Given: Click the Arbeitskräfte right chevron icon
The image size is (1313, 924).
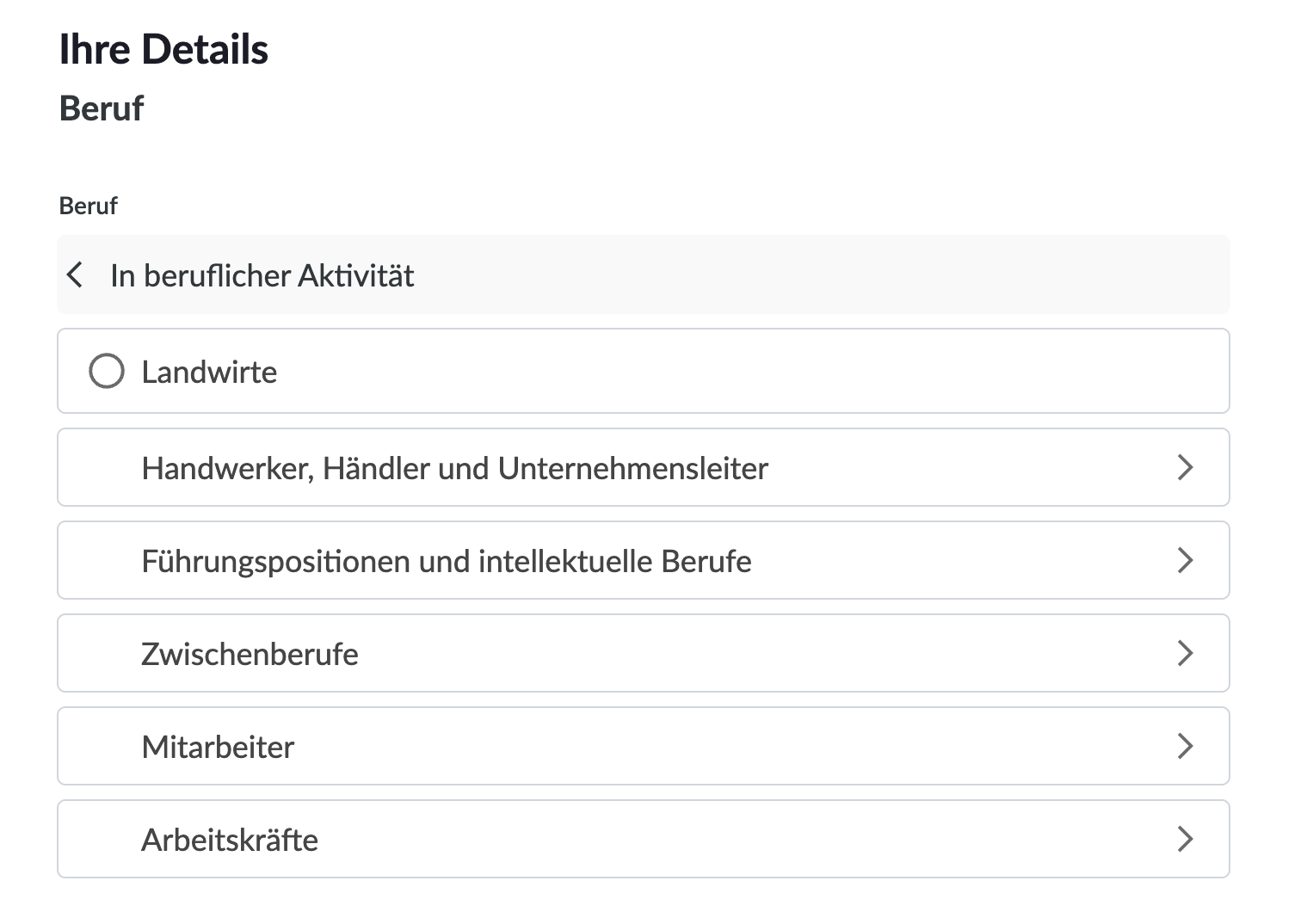Looking at the screenshot, I should (1185, 839).
